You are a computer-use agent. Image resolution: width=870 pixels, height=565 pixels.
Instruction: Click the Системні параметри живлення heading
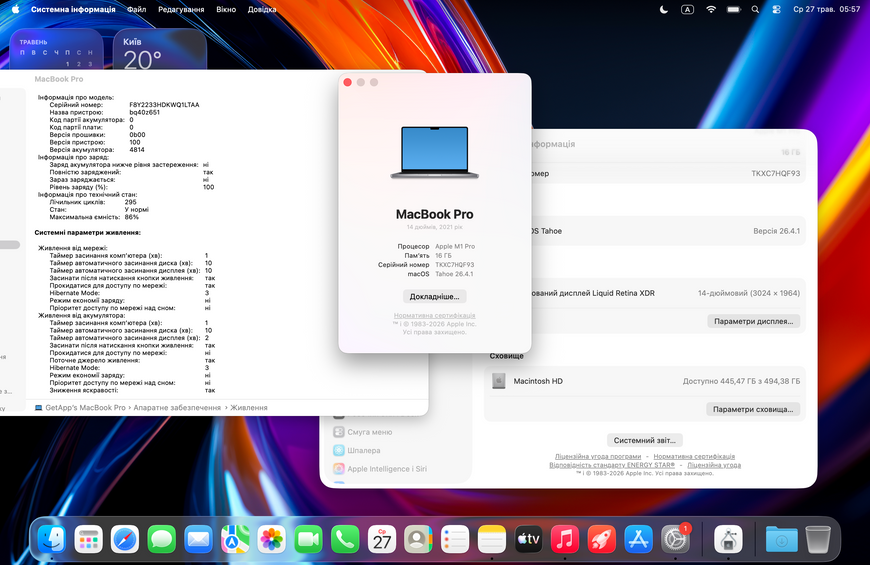click(x=88, y=233)
